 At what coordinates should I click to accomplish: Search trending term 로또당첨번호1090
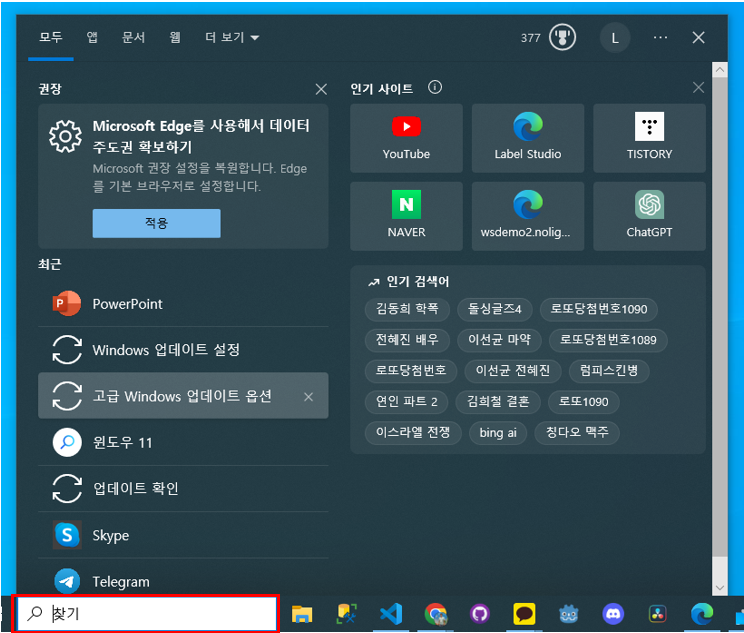[x=599, y=309]
